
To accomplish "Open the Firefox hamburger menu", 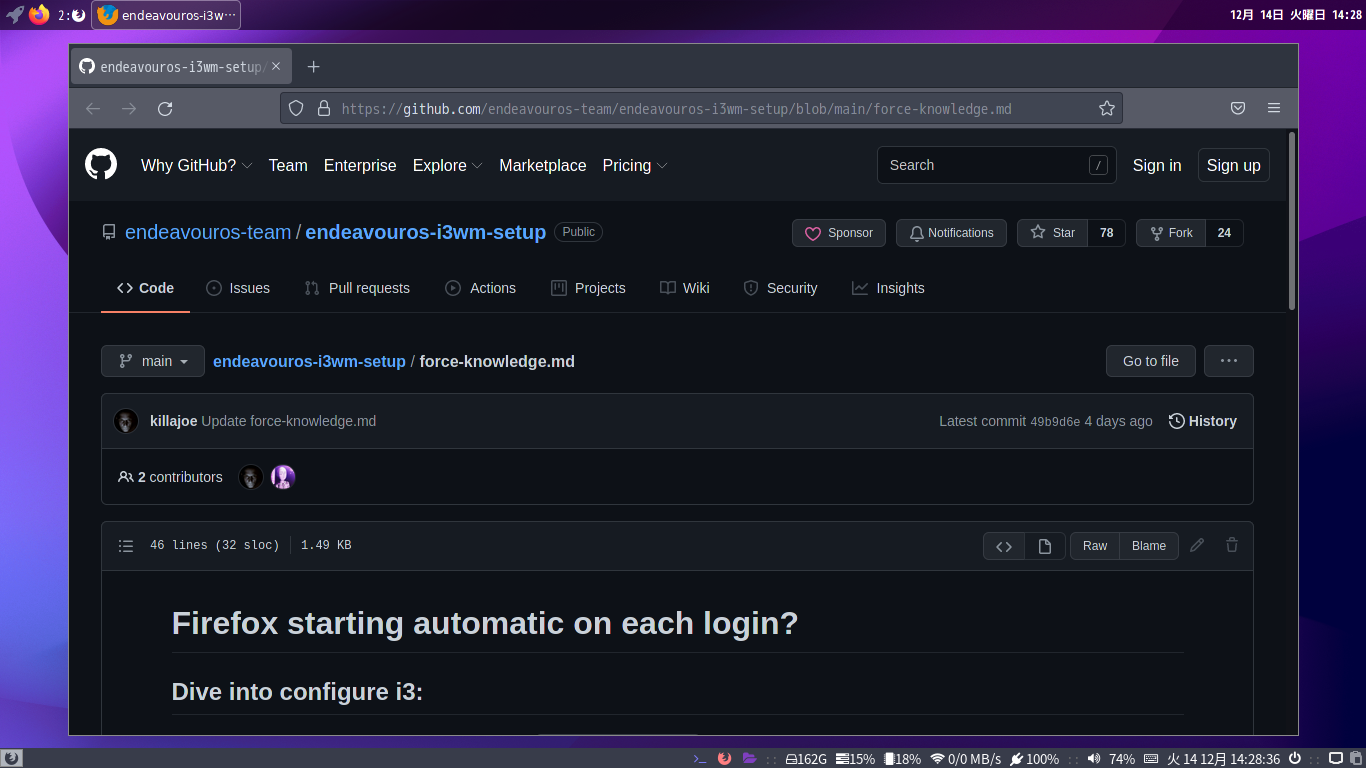I will click(x=1273, y=108).
